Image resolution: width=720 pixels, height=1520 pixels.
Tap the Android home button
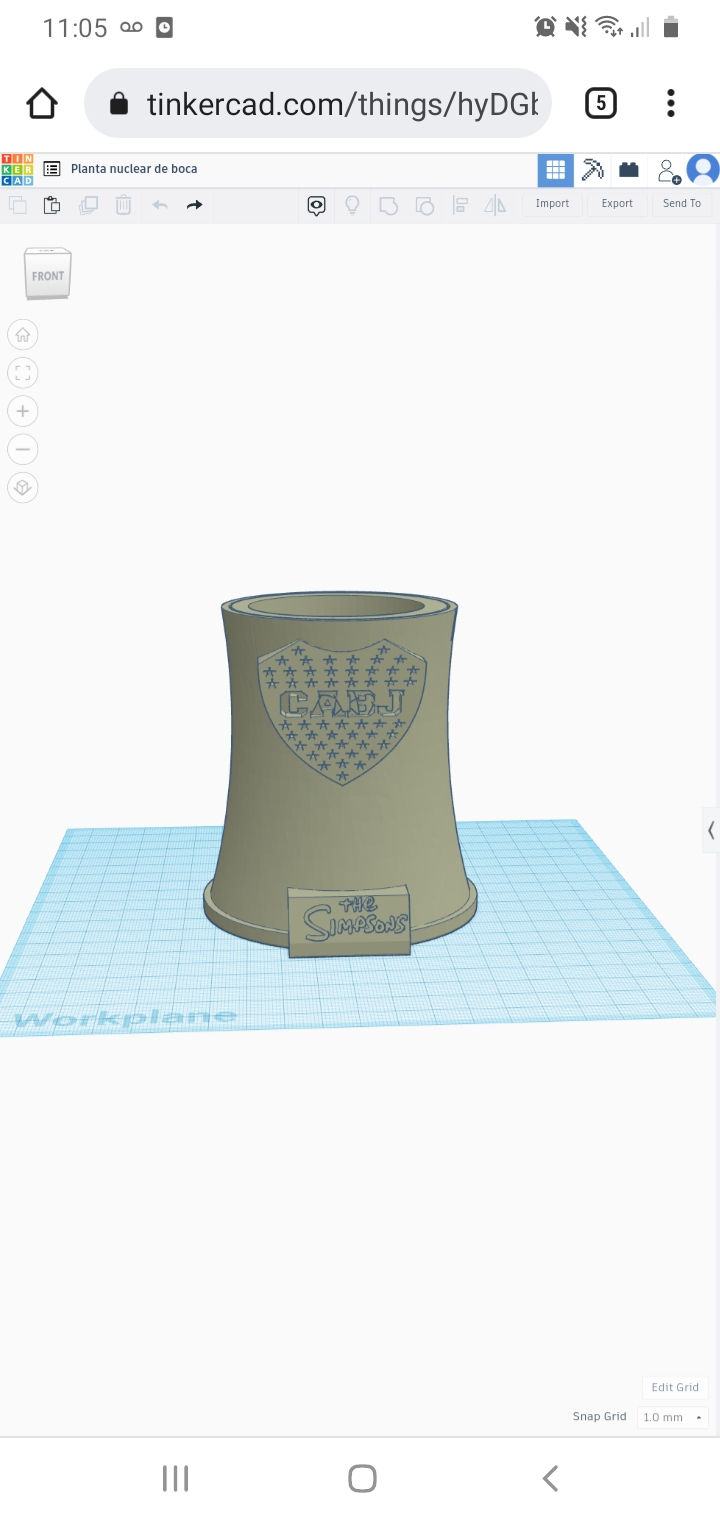pyautogui.click(x=362, y=1478)
